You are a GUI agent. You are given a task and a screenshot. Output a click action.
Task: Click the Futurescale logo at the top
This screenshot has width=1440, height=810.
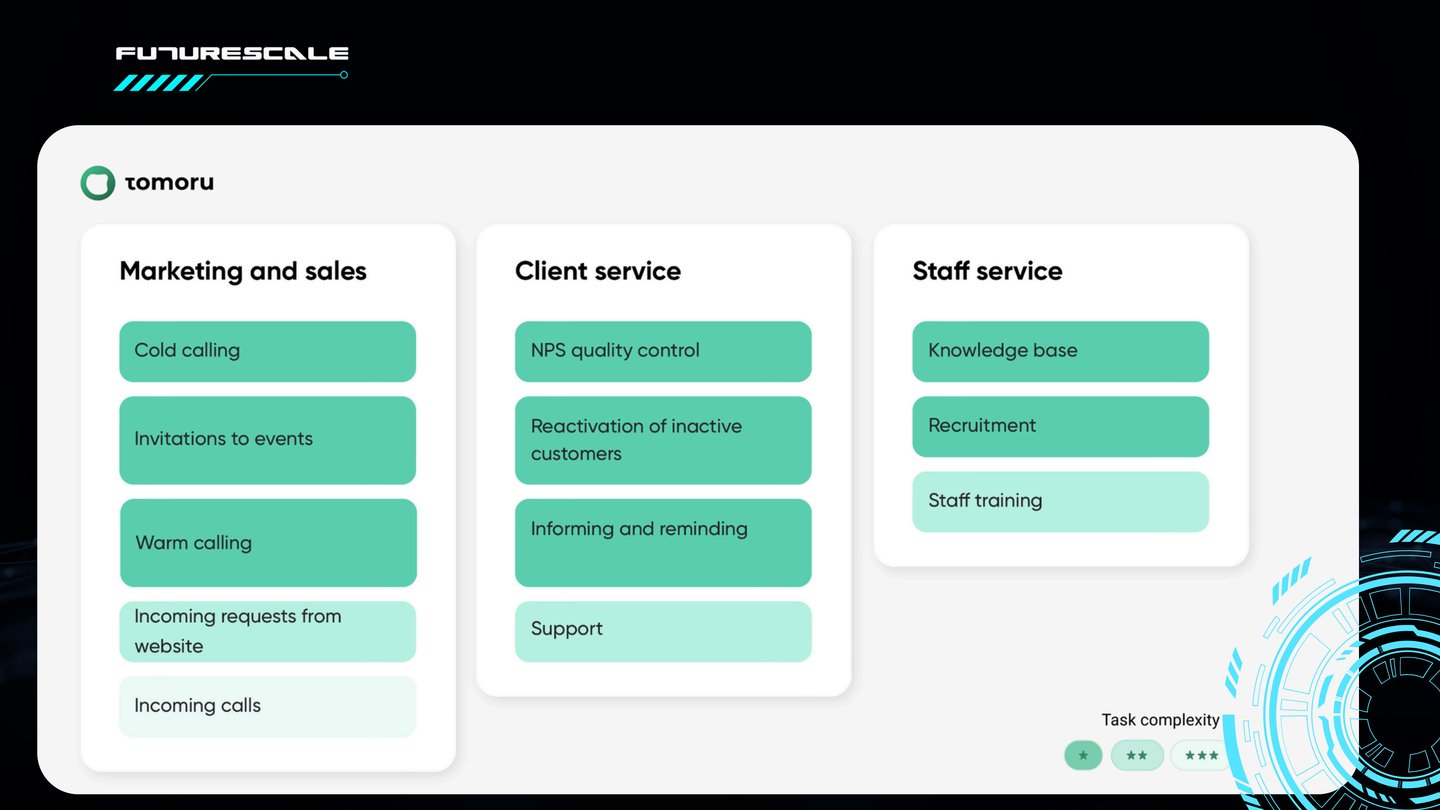click(232, 68)
